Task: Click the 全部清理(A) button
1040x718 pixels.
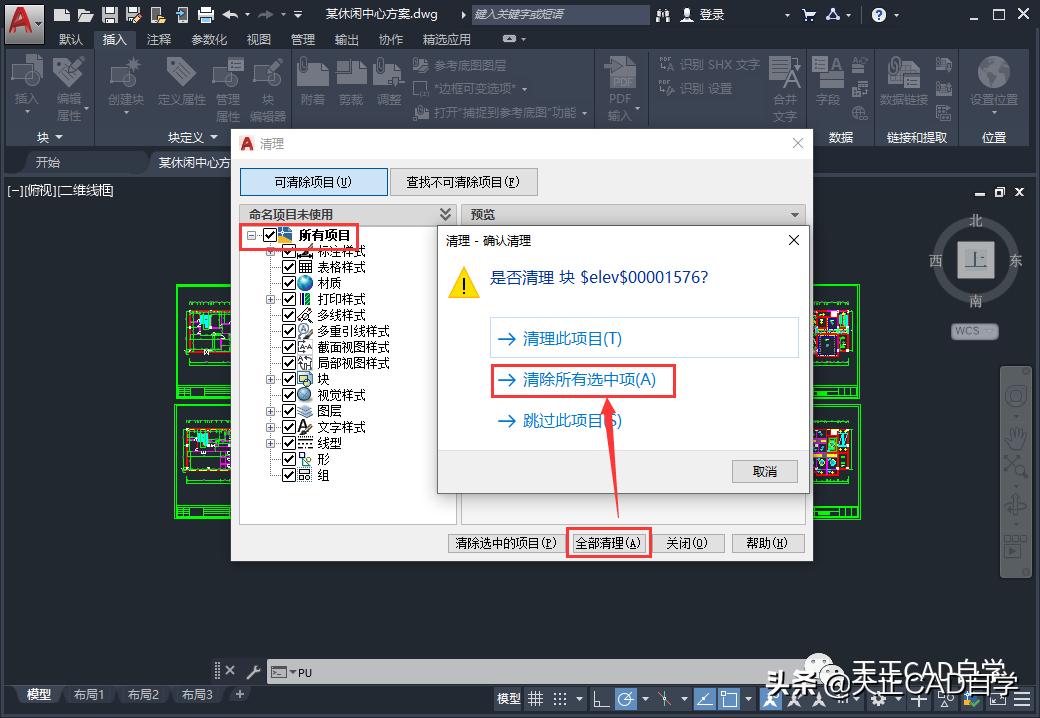Action: [608, 542]
